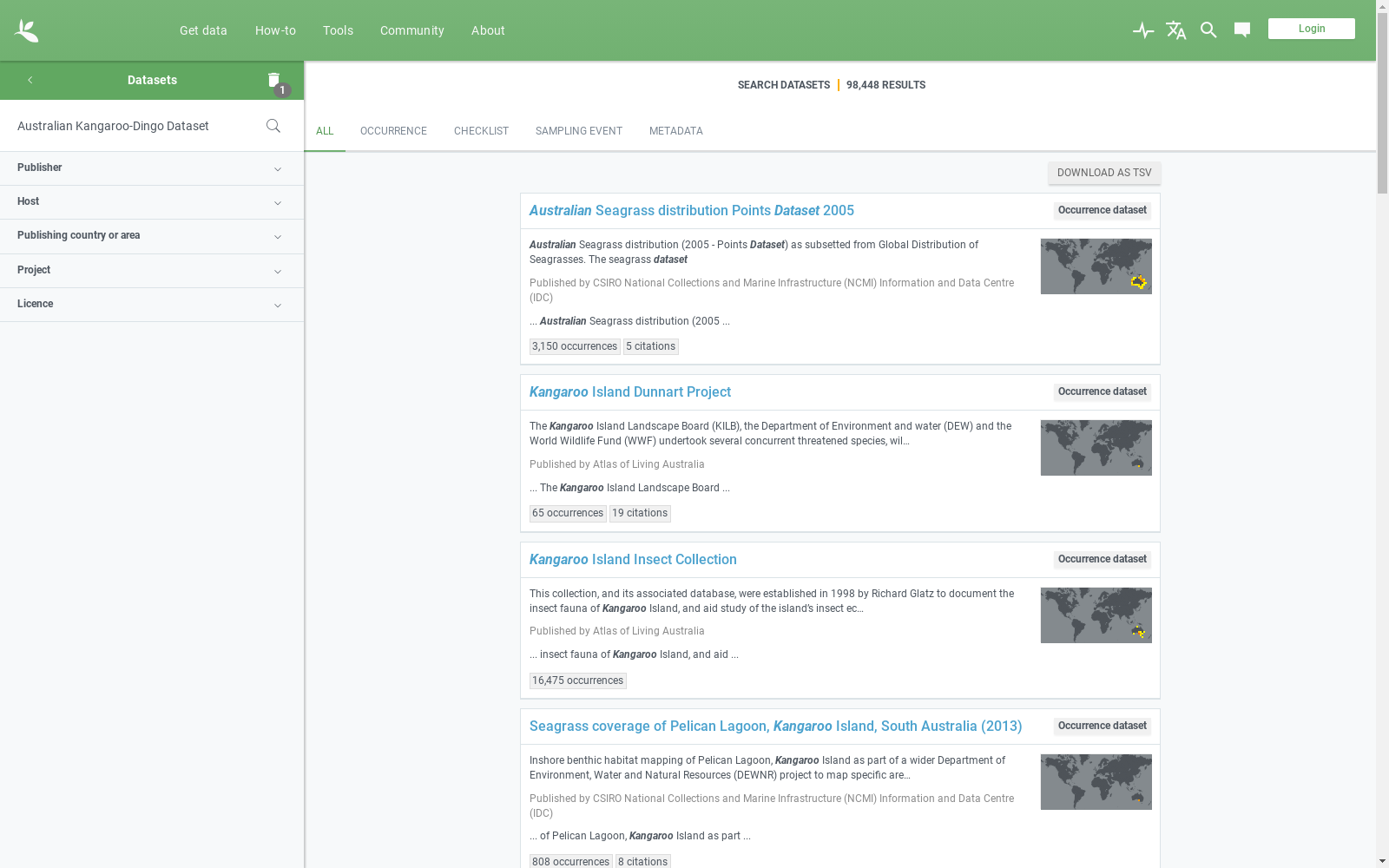The height and width of the screenshot is (868, 1389).
Task: Open the How-to menu
Action: (x=275, y=30)
